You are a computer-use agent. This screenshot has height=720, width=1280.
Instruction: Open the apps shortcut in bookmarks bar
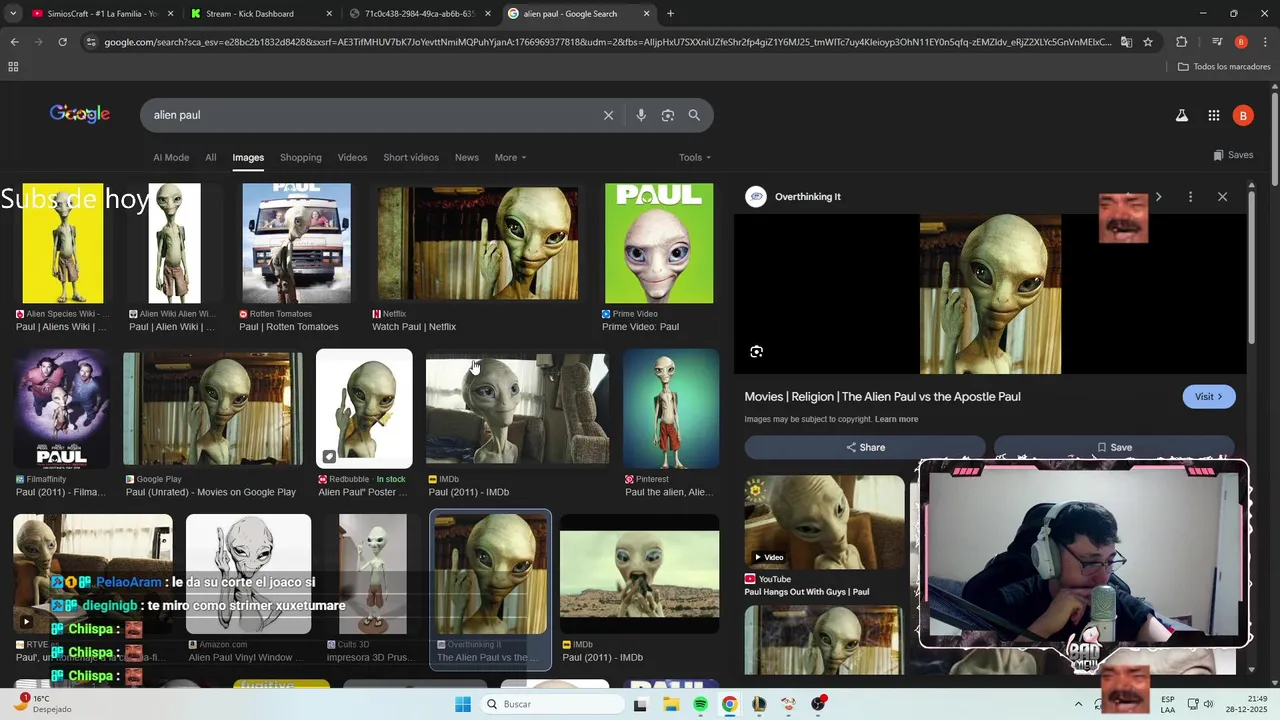13,67
